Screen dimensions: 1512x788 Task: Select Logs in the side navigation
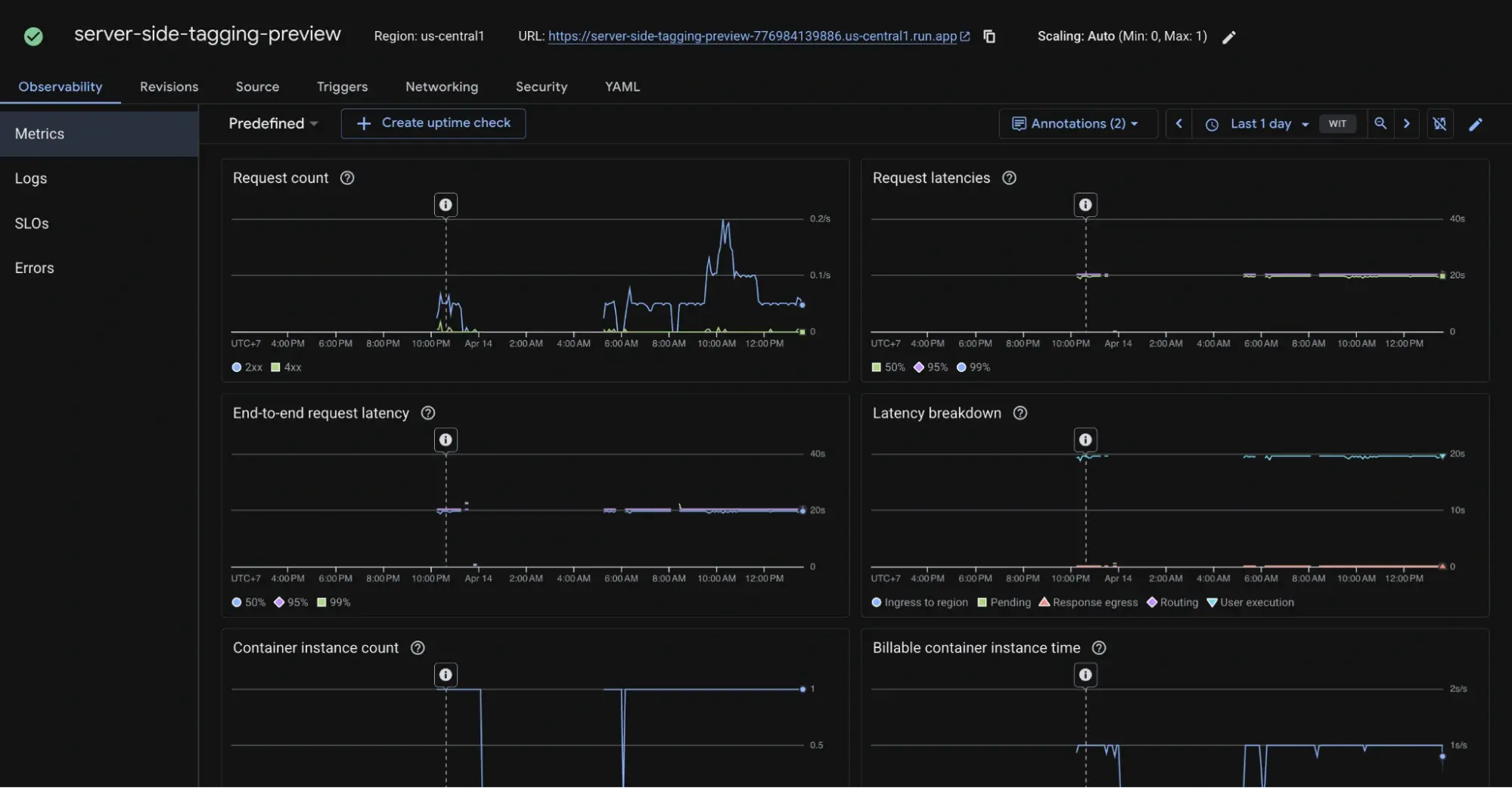(x=99, y=178)
